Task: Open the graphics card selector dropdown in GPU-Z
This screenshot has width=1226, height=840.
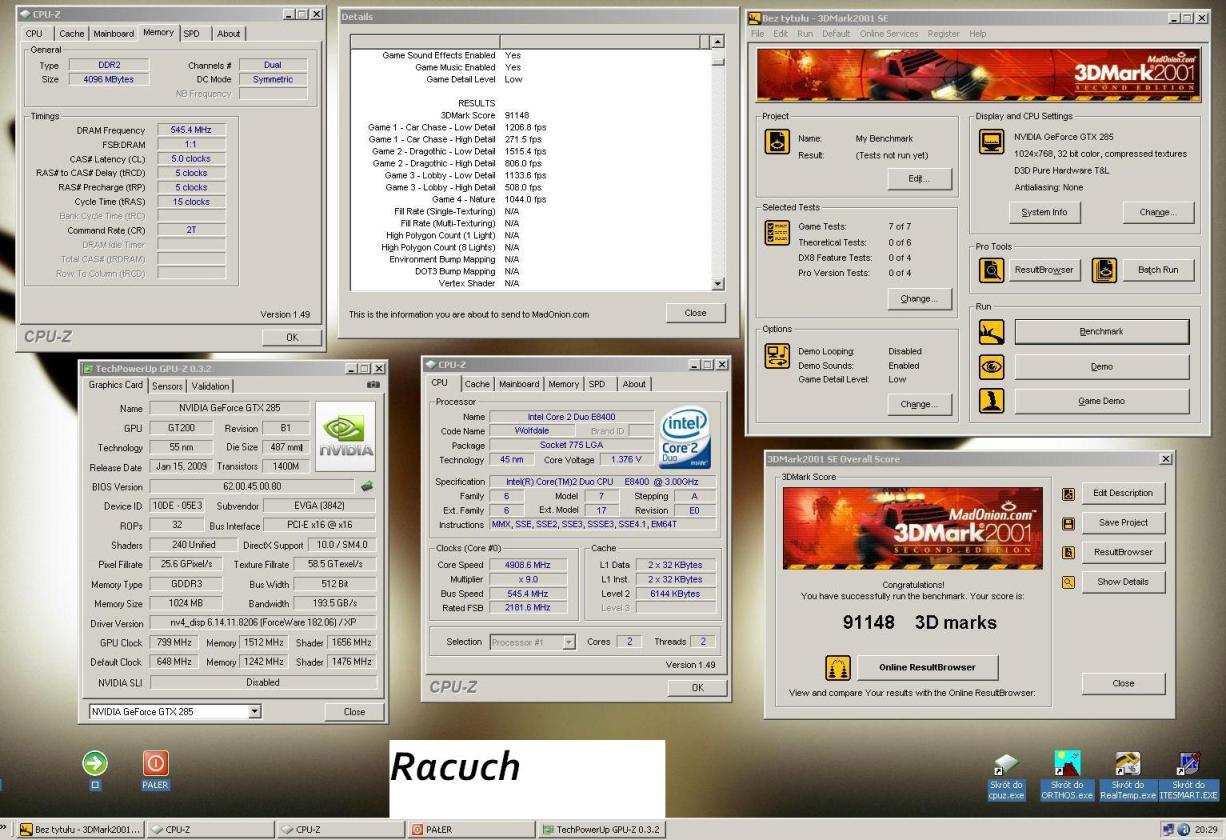Action: tap(254, 712)
